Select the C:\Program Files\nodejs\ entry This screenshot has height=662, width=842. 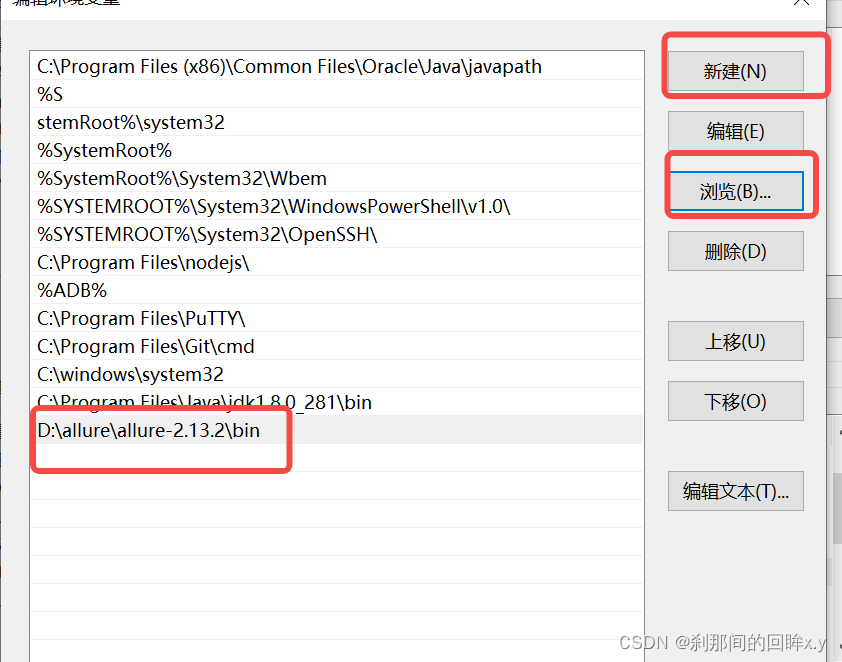pyautogui.click(x=337, y=262)
